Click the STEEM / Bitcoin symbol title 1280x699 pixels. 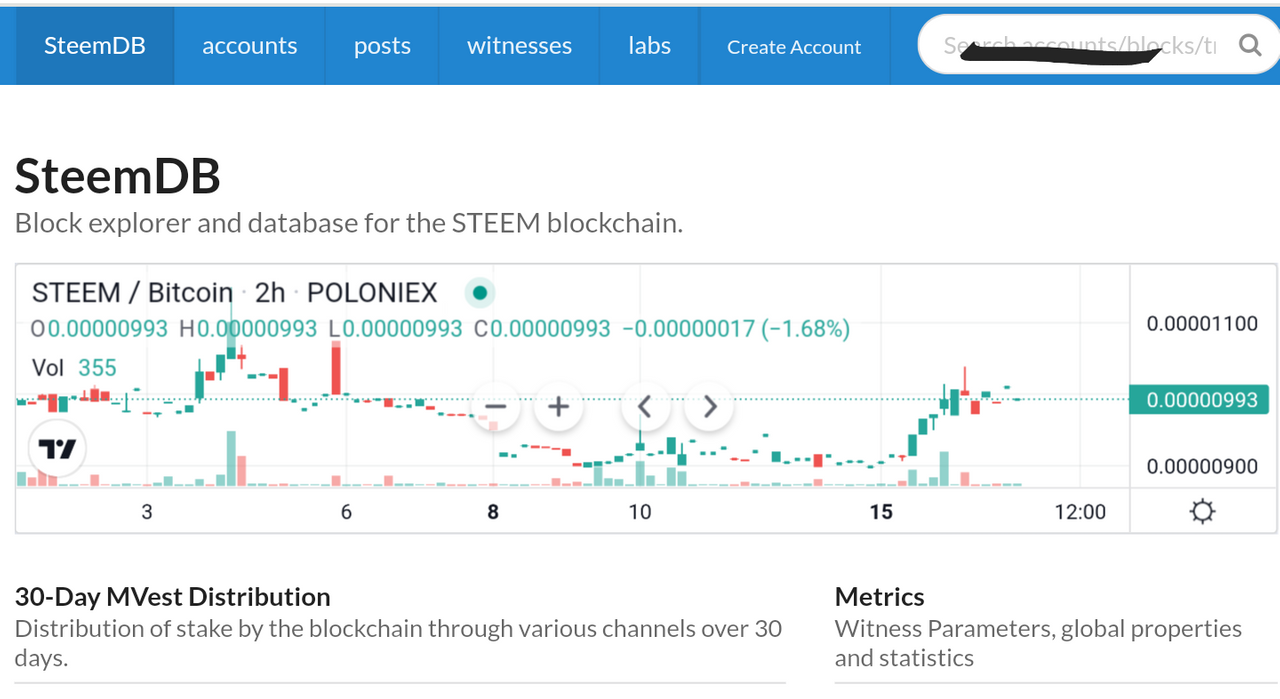[x=132, y=293]
